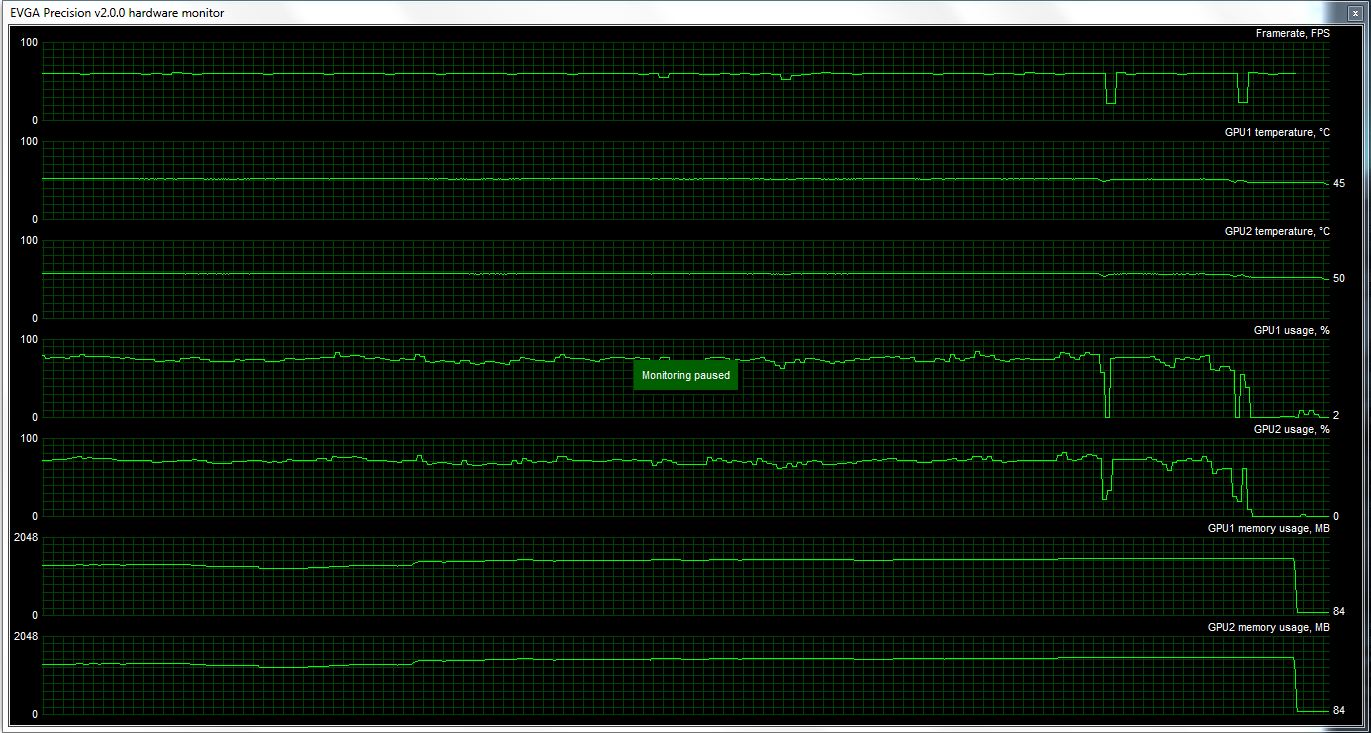The width and height of the screenshot is (1371, 733).
Task: Click the GPU2 memory usage value 84
Action: (x=1338, y=710)
